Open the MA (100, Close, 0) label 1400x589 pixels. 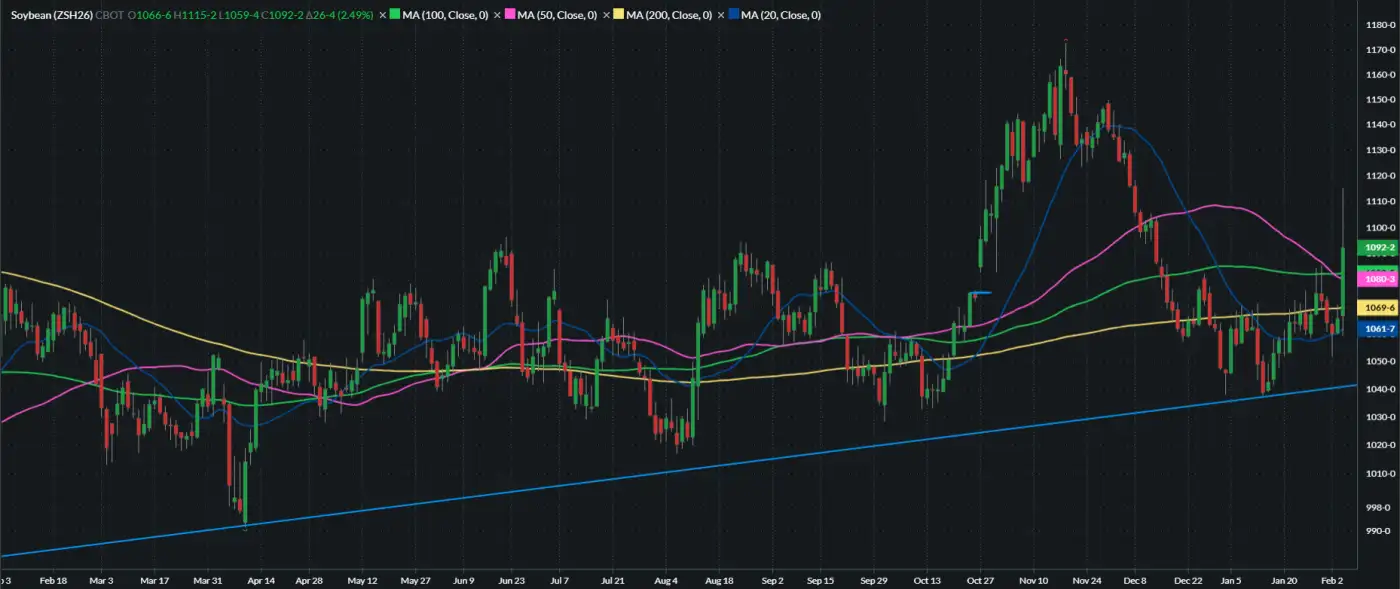[x=443, y=16]
